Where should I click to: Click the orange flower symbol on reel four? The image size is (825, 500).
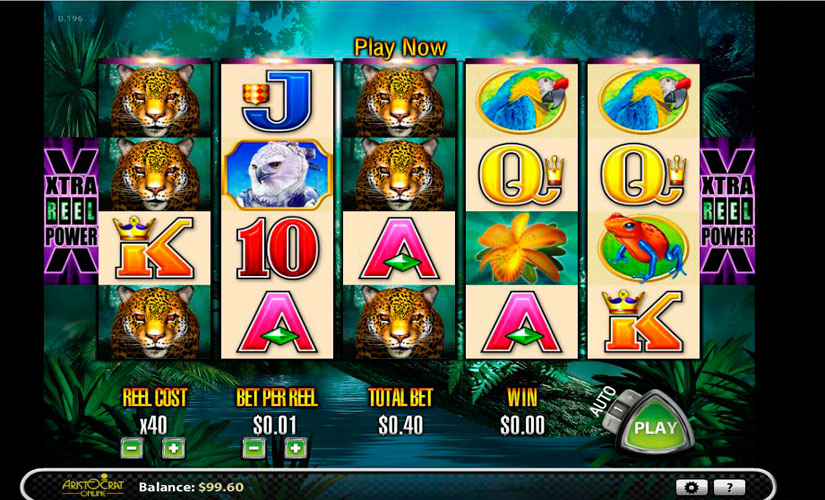click(x=520, y=247)
